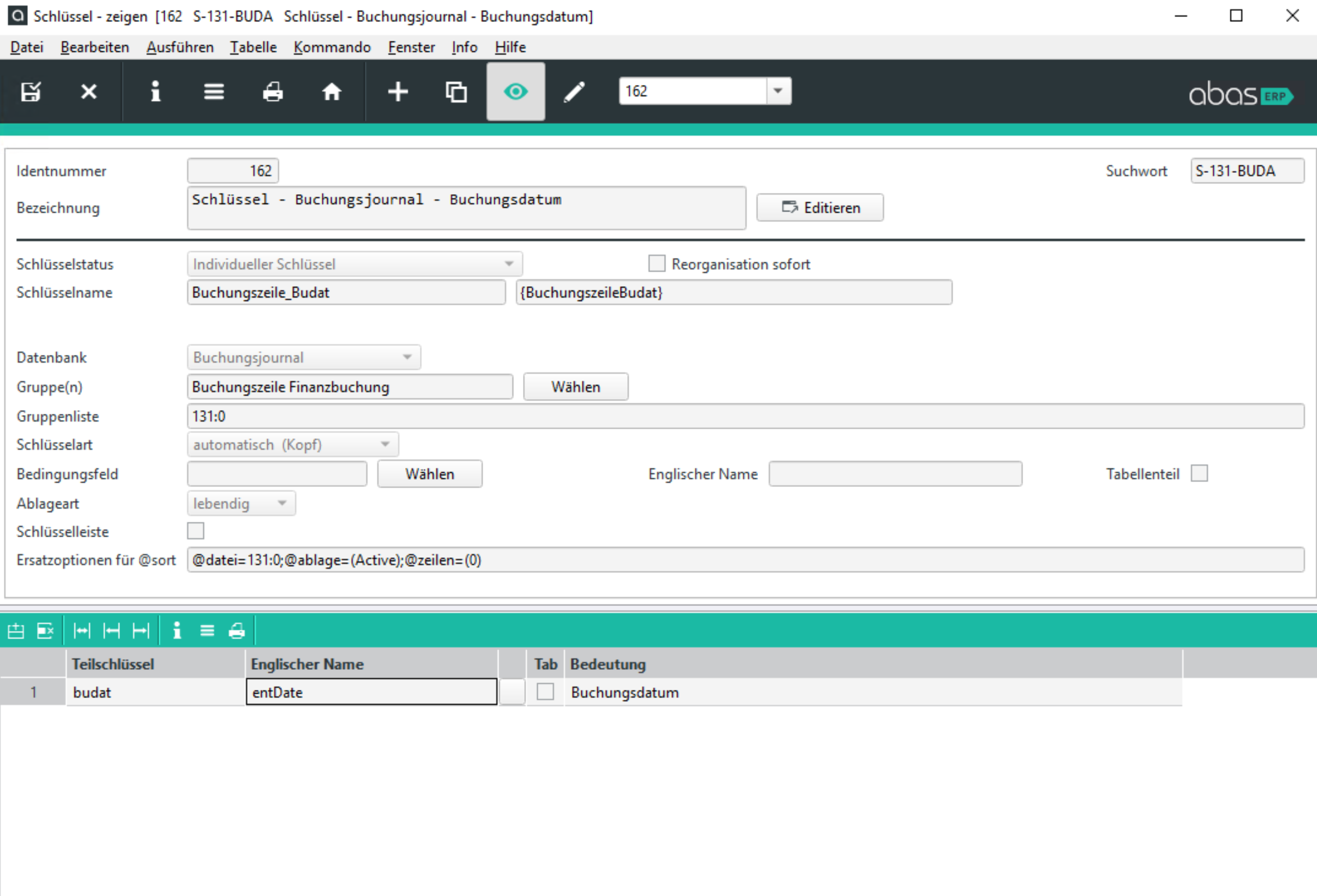Click Wählen button next to Gruppe(n)
This screenshot has height=896, width=1317.
coord(575,387)
